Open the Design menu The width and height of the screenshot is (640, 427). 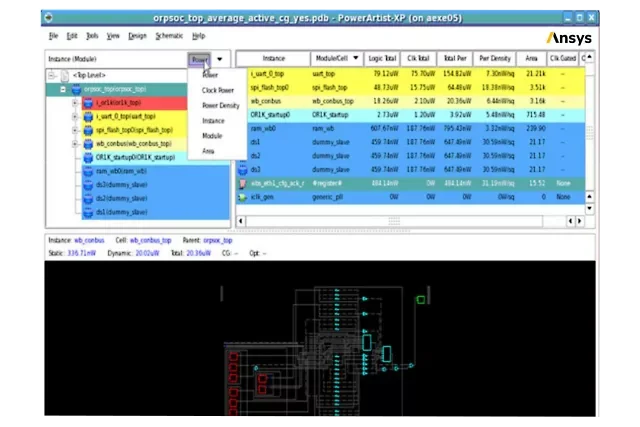pyautogui.click(x=137, y=36)
